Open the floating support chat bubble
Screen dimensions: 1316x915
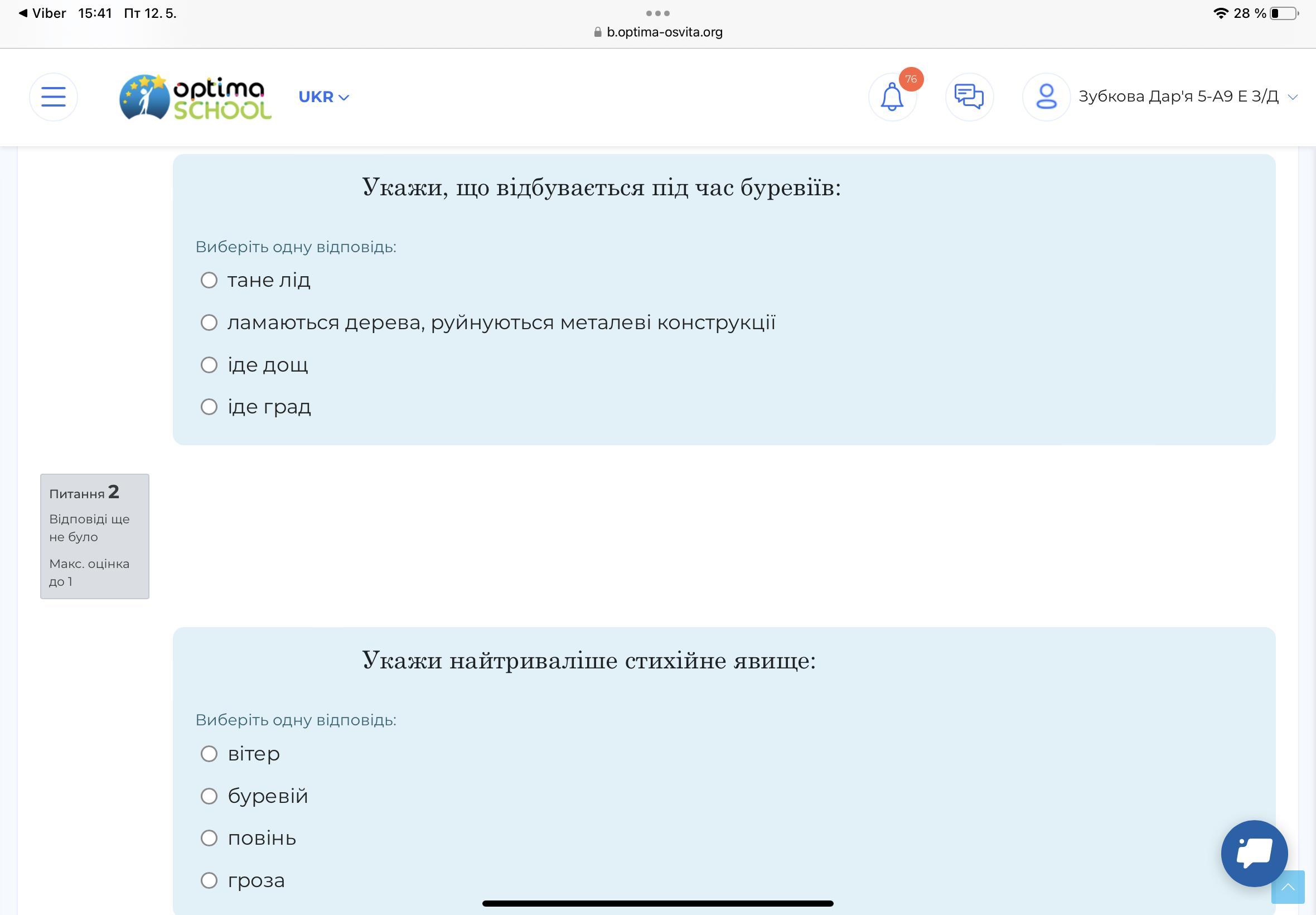tap(1254, 853)
